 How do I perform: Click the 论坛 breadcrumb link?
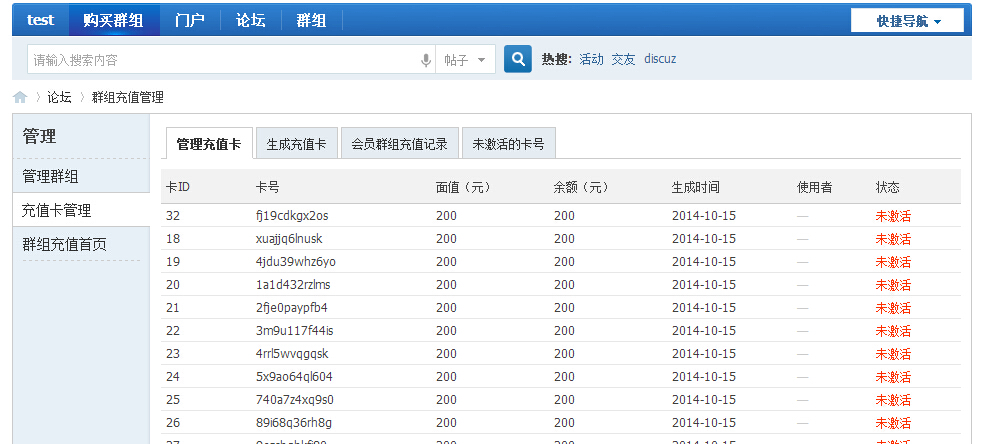point(59,97)
